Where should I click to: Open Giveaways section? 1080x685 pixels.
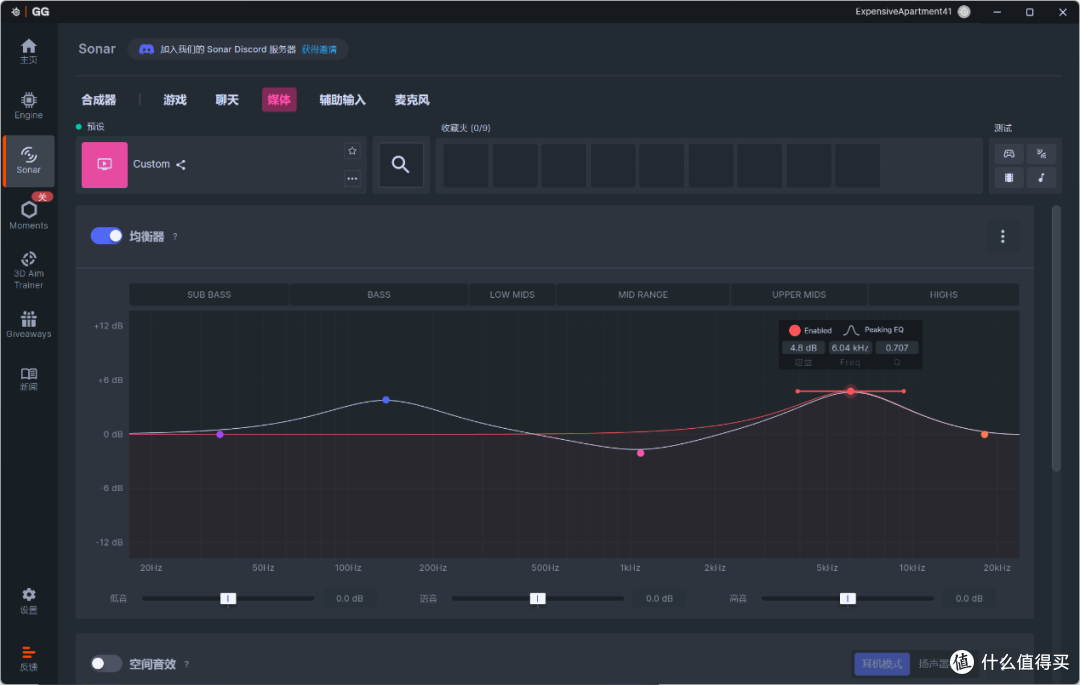[28, 324]
